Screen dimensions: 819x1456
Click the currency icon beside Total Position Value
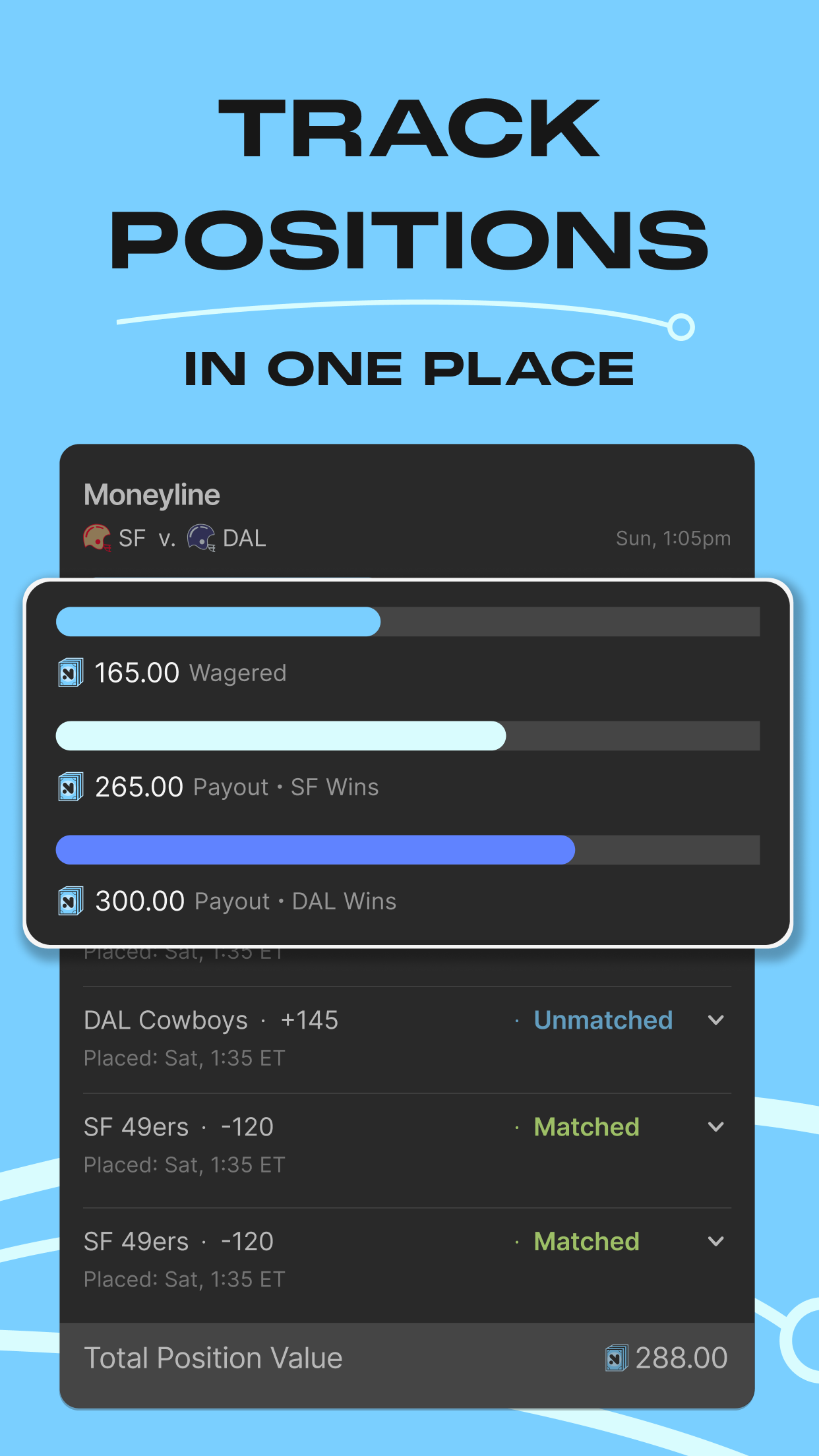615,1357
